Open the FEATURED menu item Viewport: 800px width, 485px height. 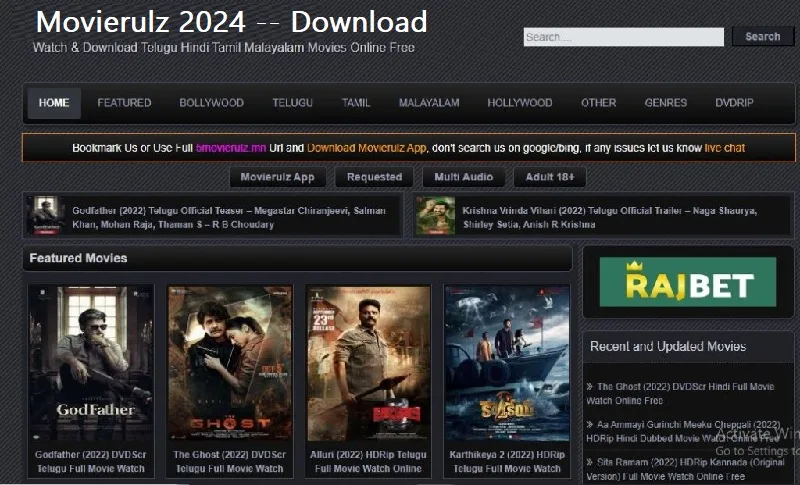[124, 103]
